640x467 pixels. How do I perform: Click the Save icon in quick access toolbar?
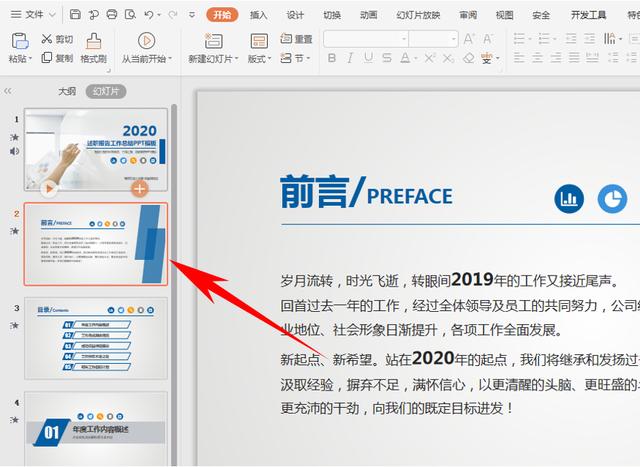75,15
